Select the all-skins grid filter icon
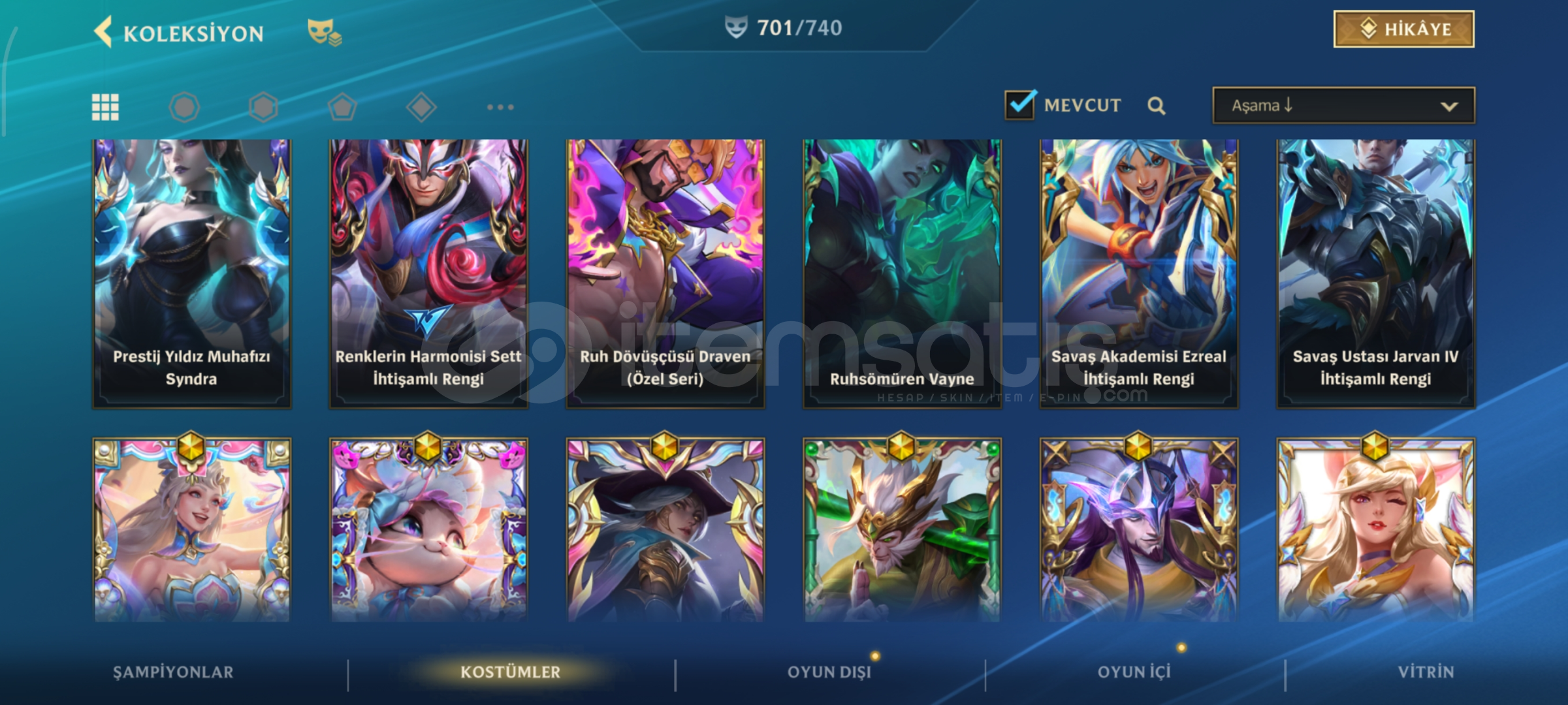Image resolution: width=1568 pixels, height=705 pixels. click(105, 107)
